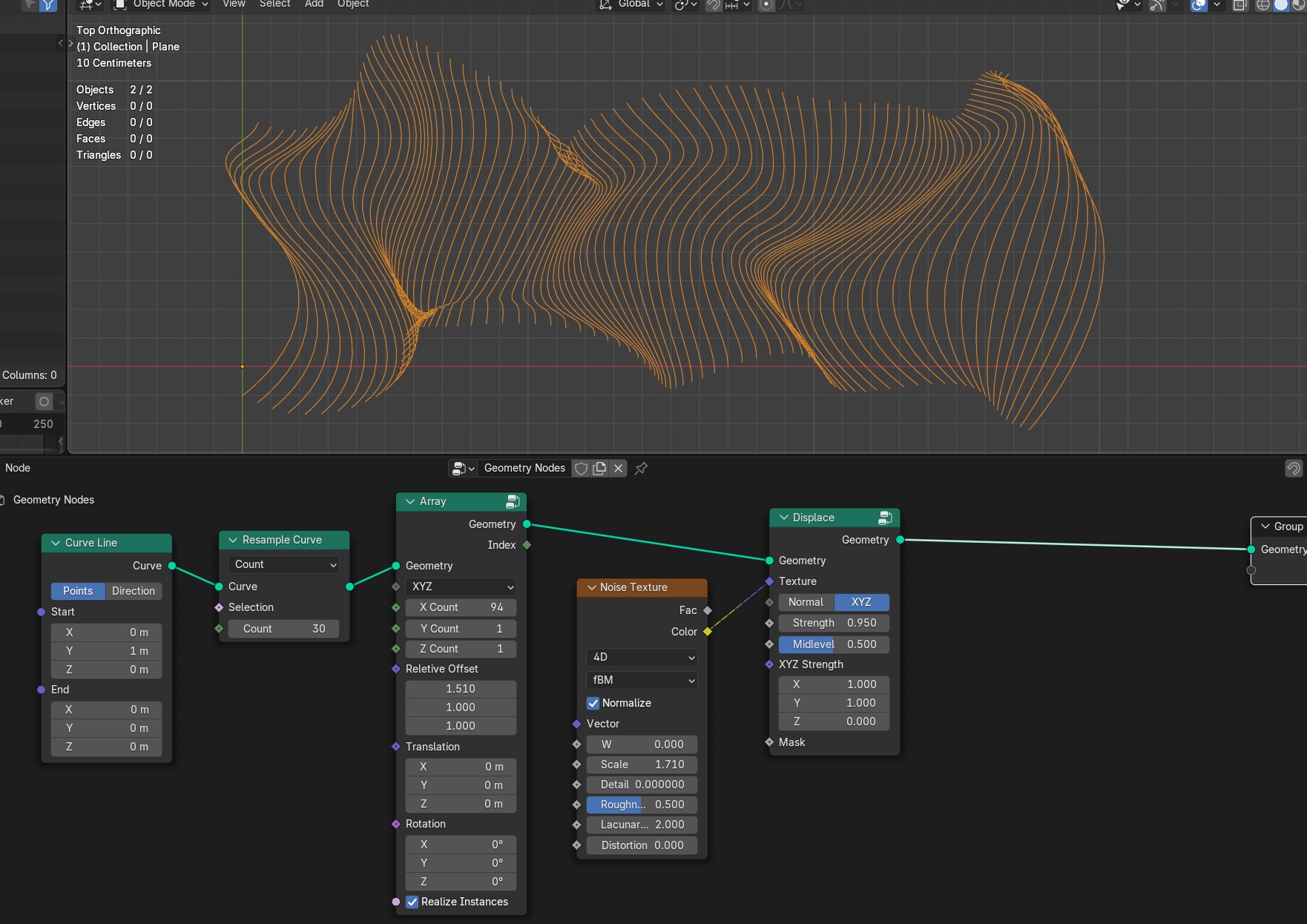Click the Array node group icon
The image size is (1307, 924).
(x=513, y=502)
